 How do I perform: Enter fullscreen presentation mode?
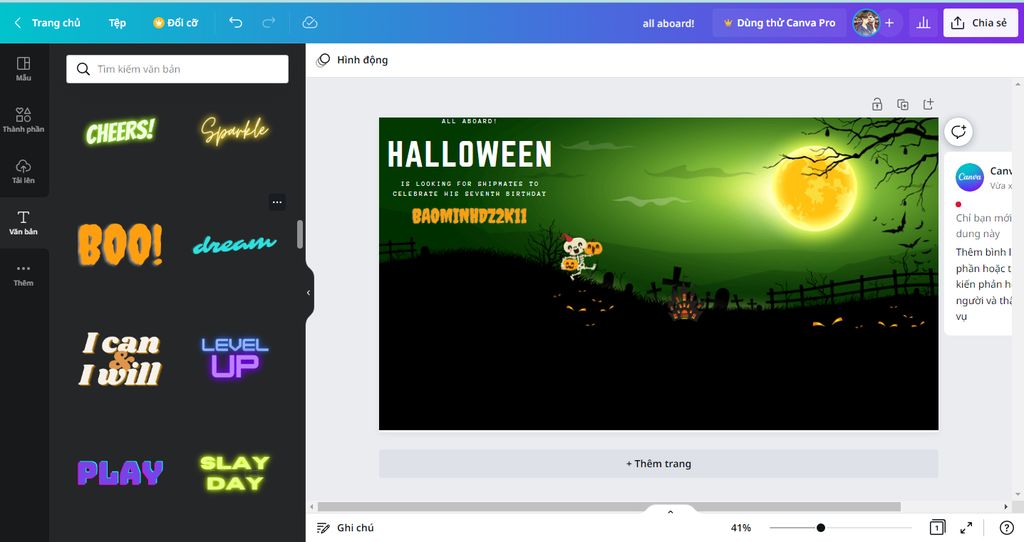[966, 528]
